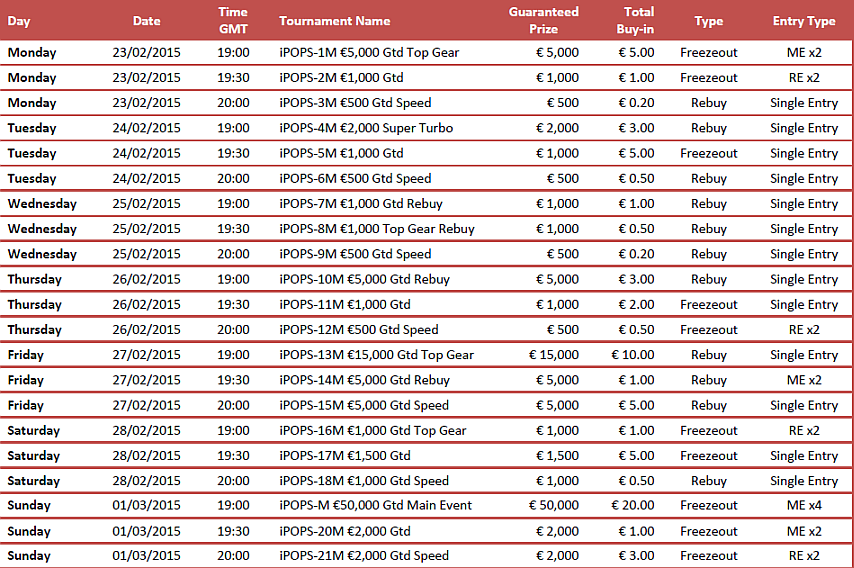Select 'iPOPS-13M €15,000 Gtd Top Gear' tournament name

point(376,355)
